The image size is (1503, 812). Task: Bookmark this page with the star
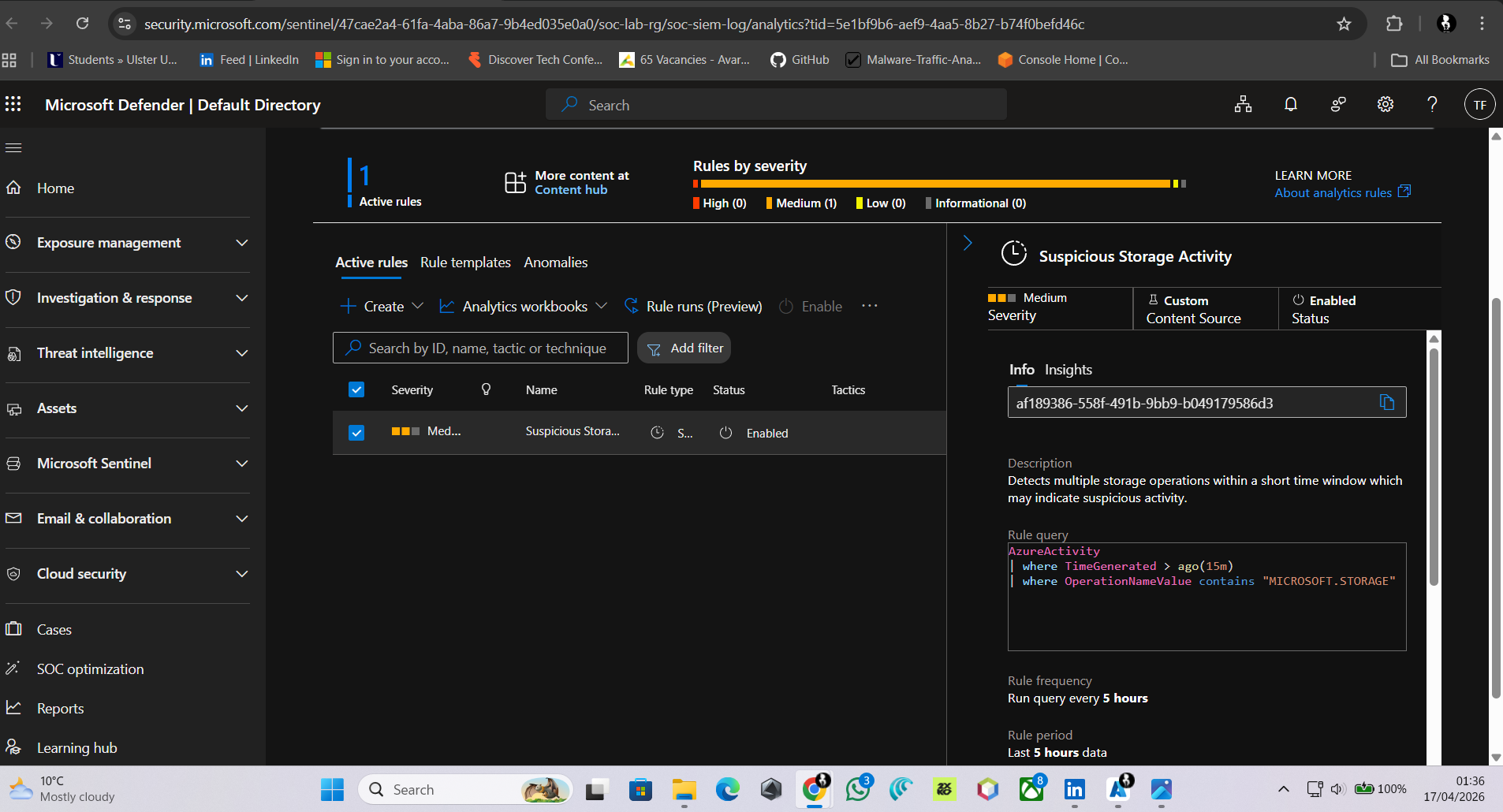1344,24
